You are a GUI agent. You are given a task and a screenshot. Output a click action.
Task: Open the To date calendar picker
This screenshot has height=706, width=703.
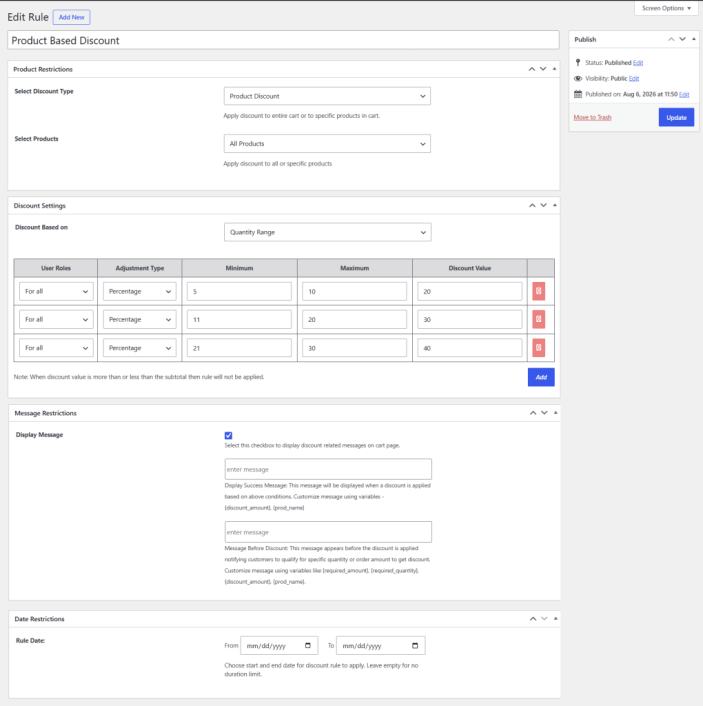pos(415,645)
